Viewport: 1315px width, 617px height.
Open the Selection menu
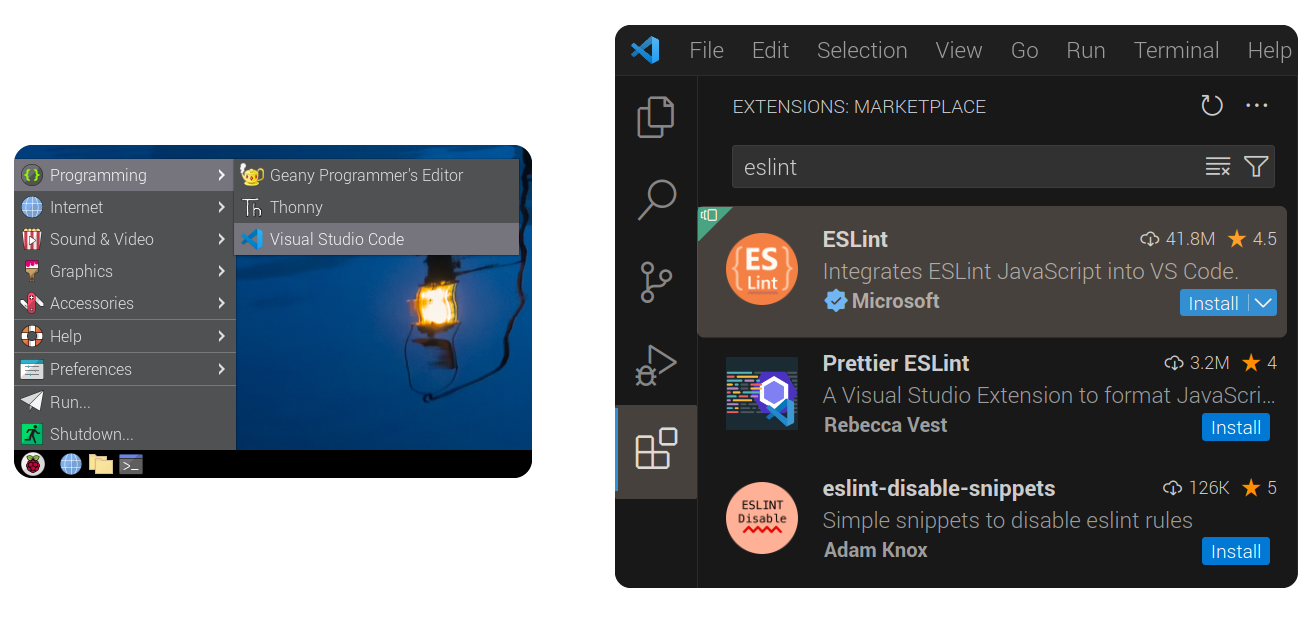click(862, 50)
